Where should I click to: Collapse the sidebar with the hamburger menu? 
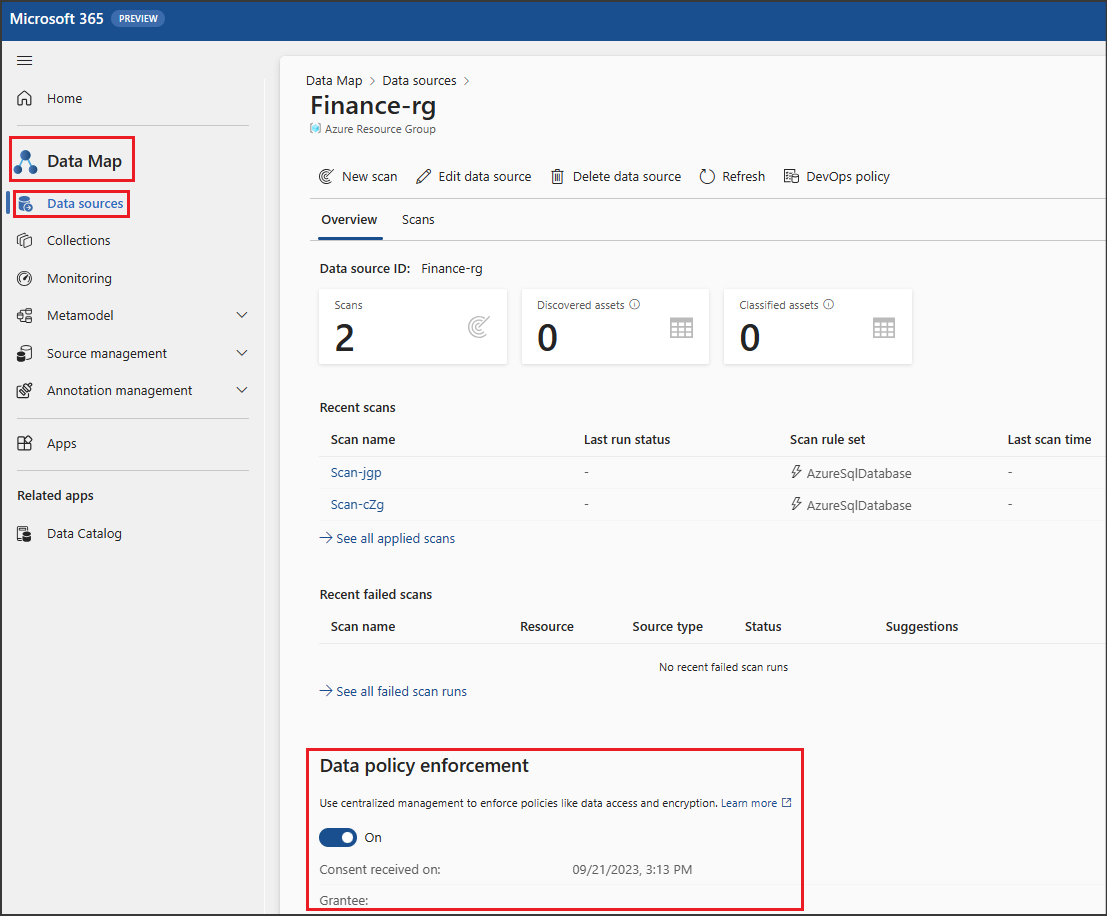pos(25,60)
